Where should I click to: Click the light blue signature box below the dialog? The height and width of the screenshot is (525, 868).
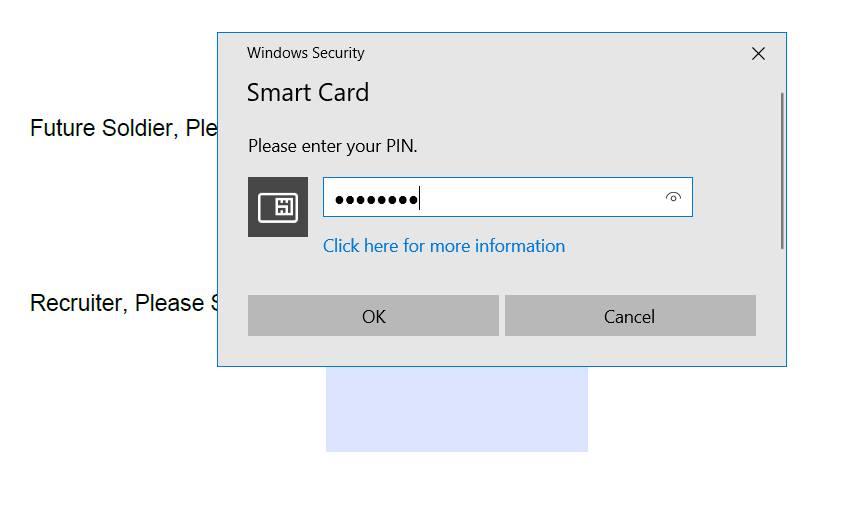coord(457,409)
